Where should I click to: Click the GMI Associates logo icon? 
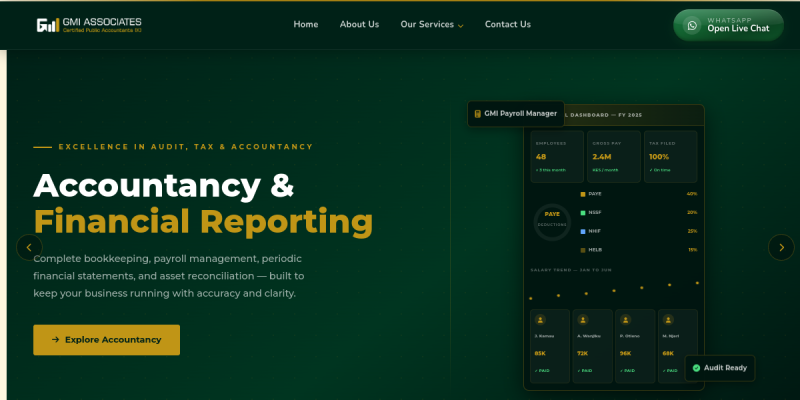tap(46, 25)
